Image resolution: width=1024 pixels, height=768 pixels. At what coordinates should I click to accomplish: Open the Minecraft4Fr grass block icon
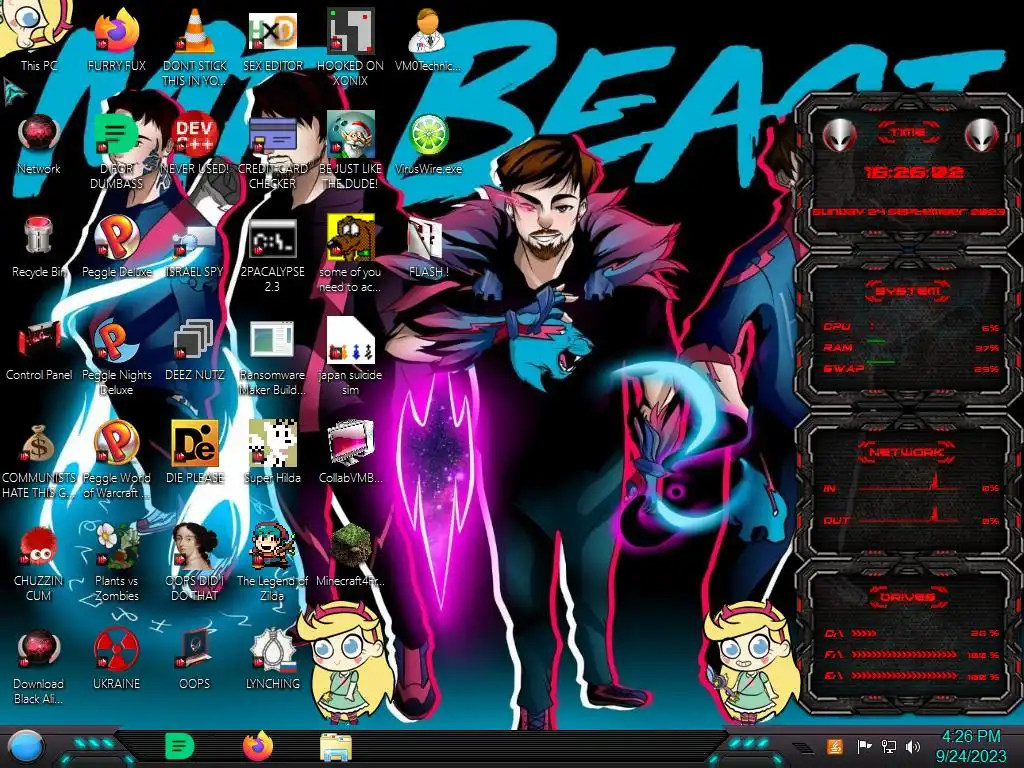click(x=350, y=546)
